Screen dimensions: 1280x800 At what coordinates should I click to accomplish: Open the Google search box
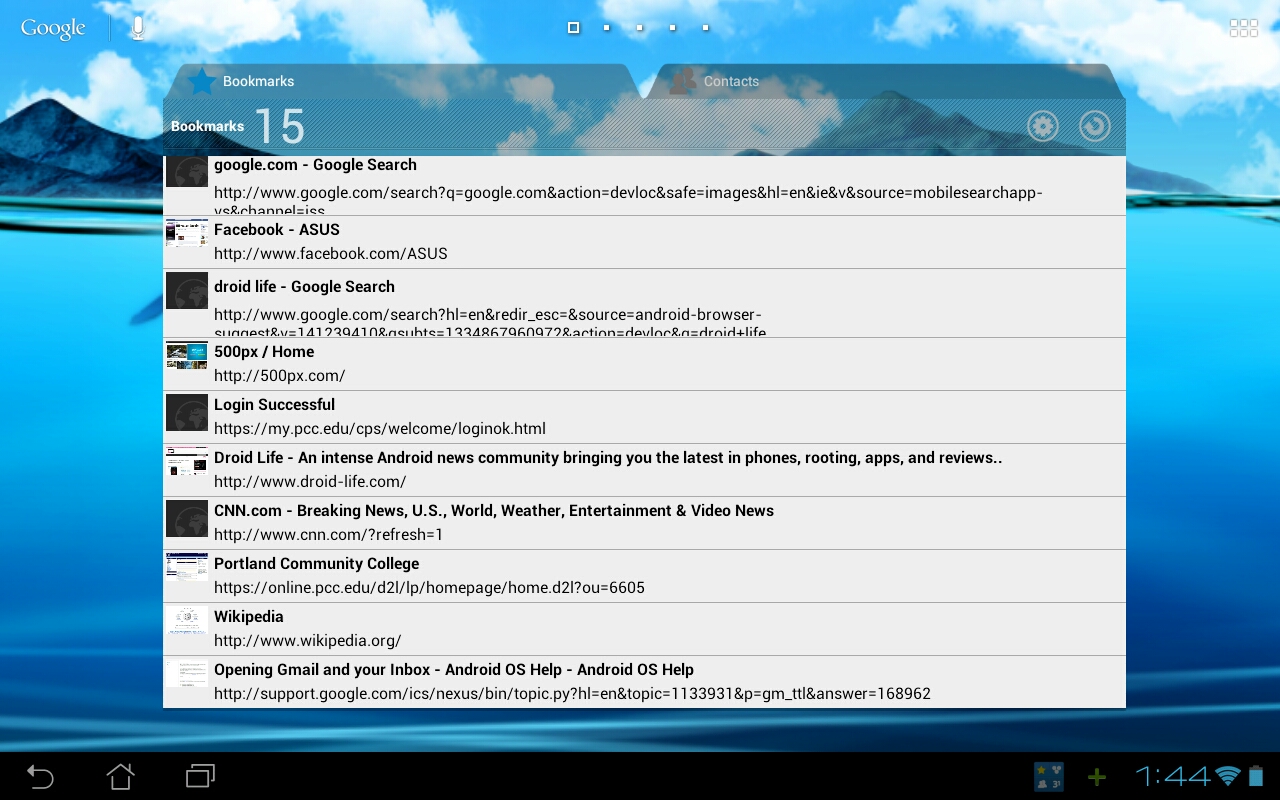click(x=53, y=28)
